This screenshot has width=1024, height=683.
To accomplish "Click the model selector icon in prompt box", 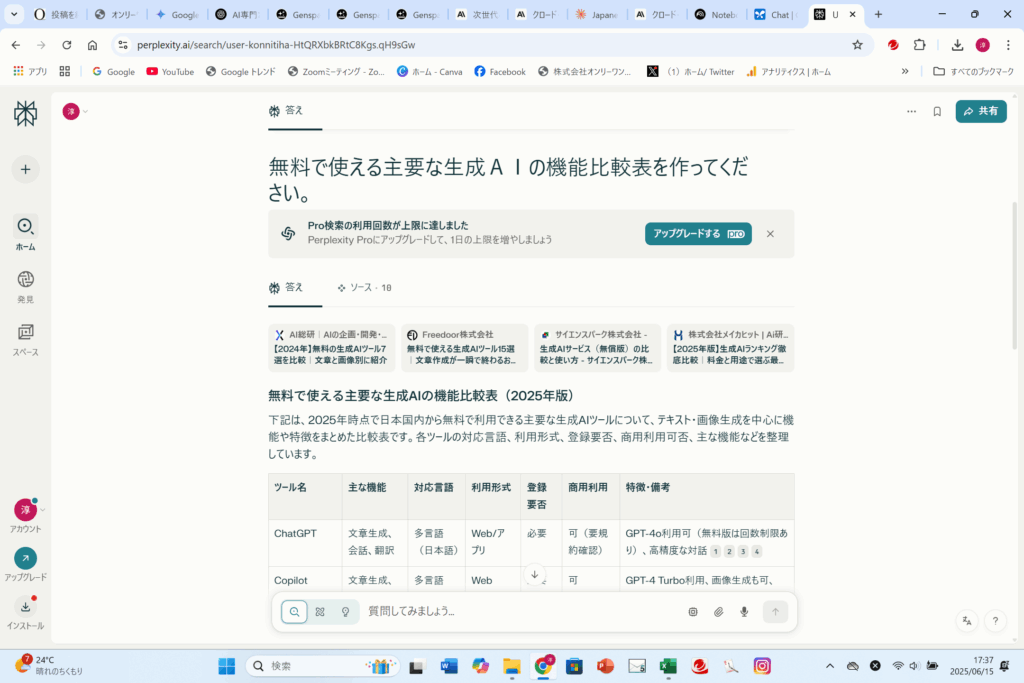I will [x=693, y=612].
